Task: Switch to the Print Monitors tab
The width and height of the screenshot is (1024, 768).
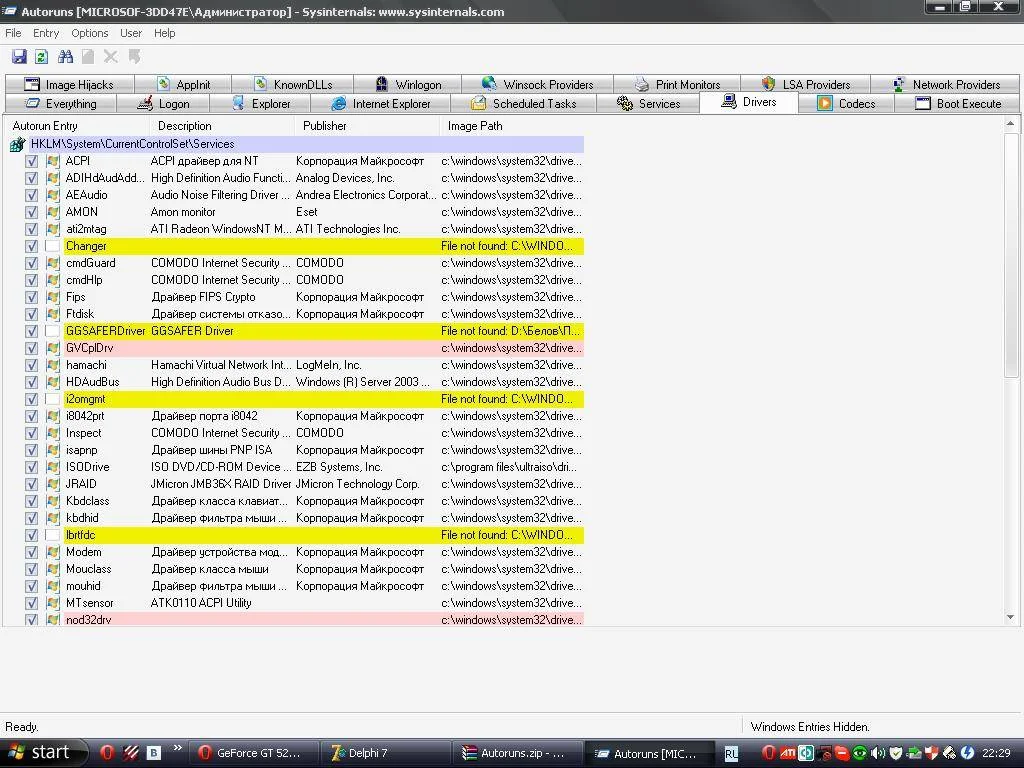Action: [x=677, y=84]
